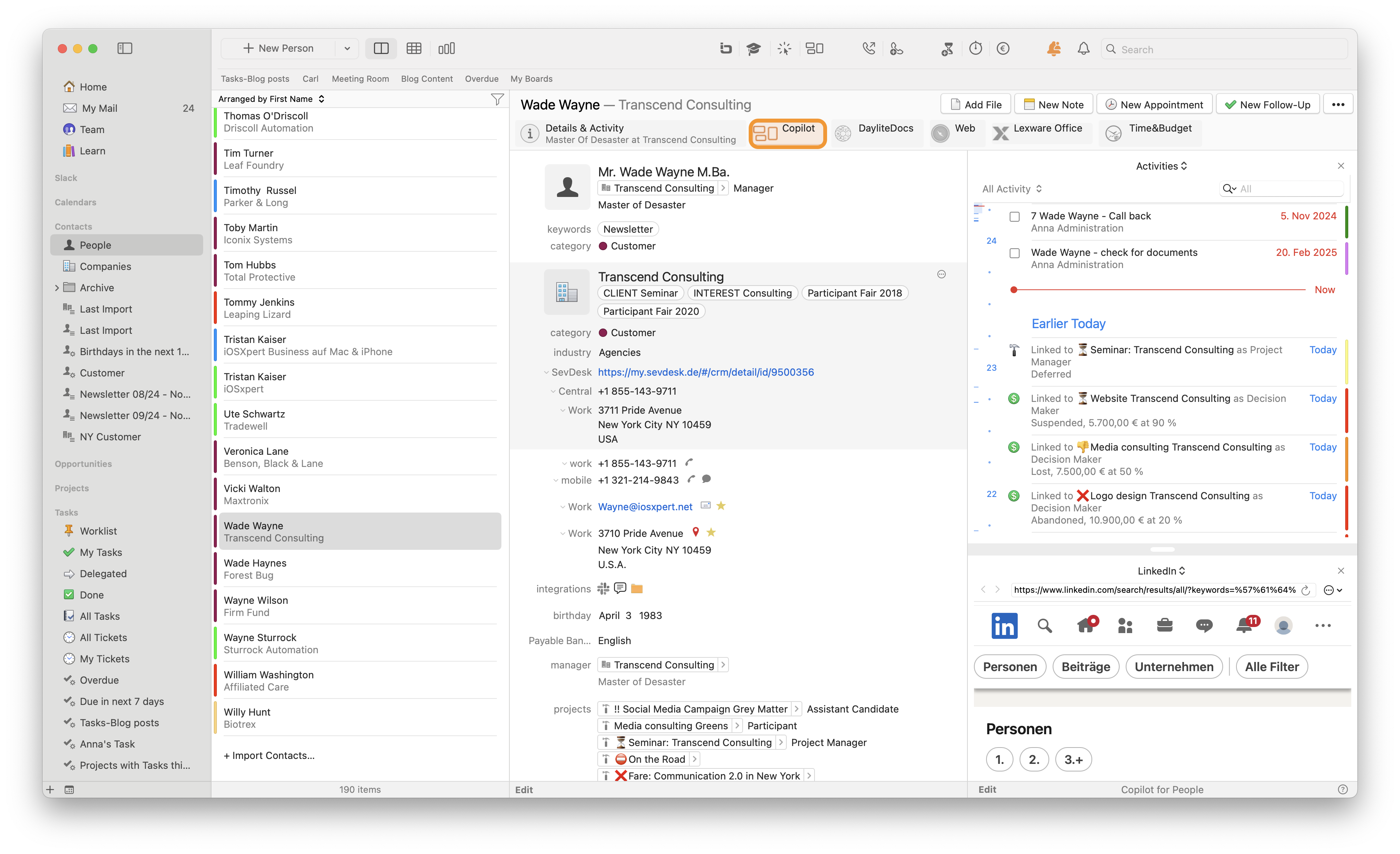Switch to board columns view
This screenshot has width=1400, height=854.
(x=446, y=48)
